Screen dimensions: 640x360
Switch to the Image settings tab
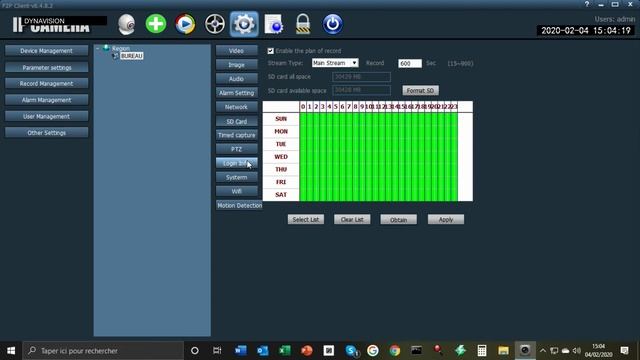tap(236, 65)
